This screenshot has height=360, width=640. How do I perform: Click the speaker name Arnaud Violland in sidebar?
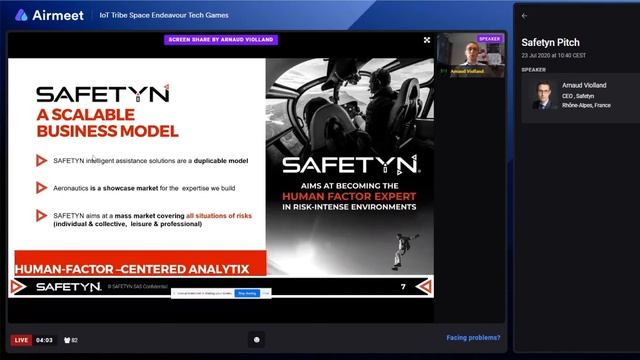pyautogui.click(x=584, y=85)
